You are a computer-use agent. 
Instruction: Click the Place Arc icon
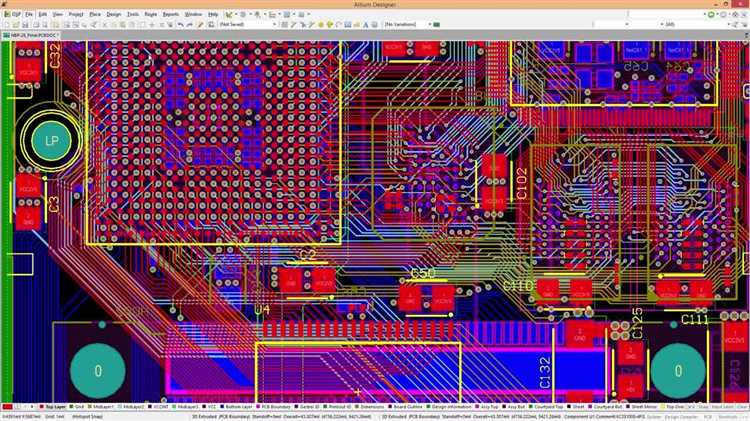click(339, 24)
